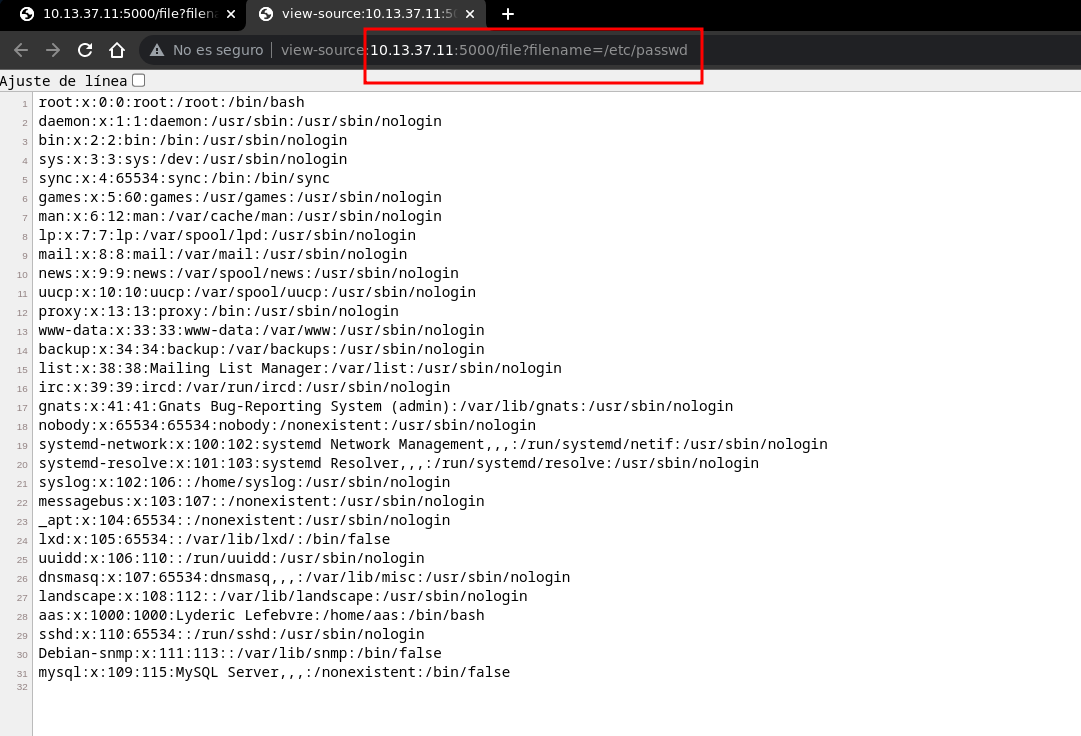The width and height of the screenshot is (1081, 736).
Task: Click the 'mail:x:8:8:mail' line
Action: [223, 254]
